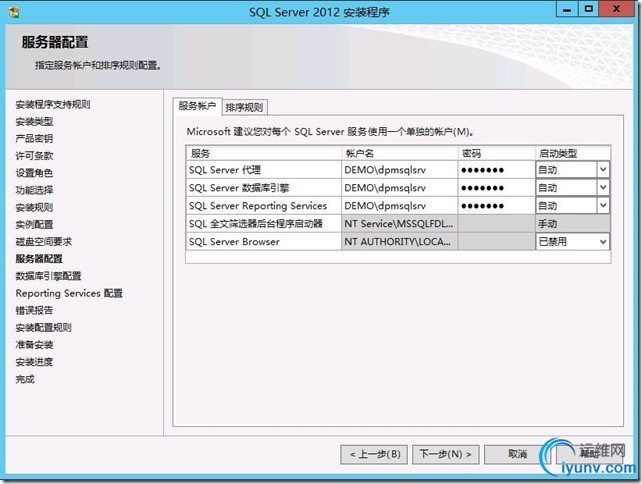Click the 取消 cancel button
This screenshot has width=642, height=484.
tap(517, 454)
